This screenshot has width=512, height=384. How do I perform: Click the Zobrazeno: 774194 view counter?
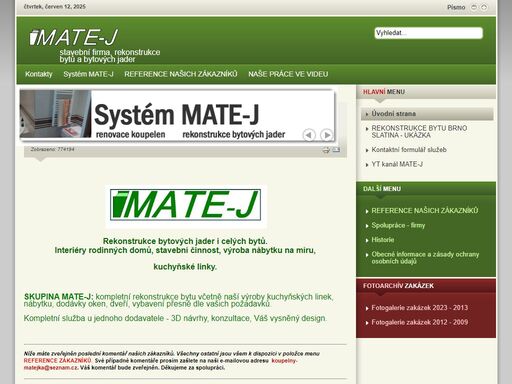click(x=52, y=149)
